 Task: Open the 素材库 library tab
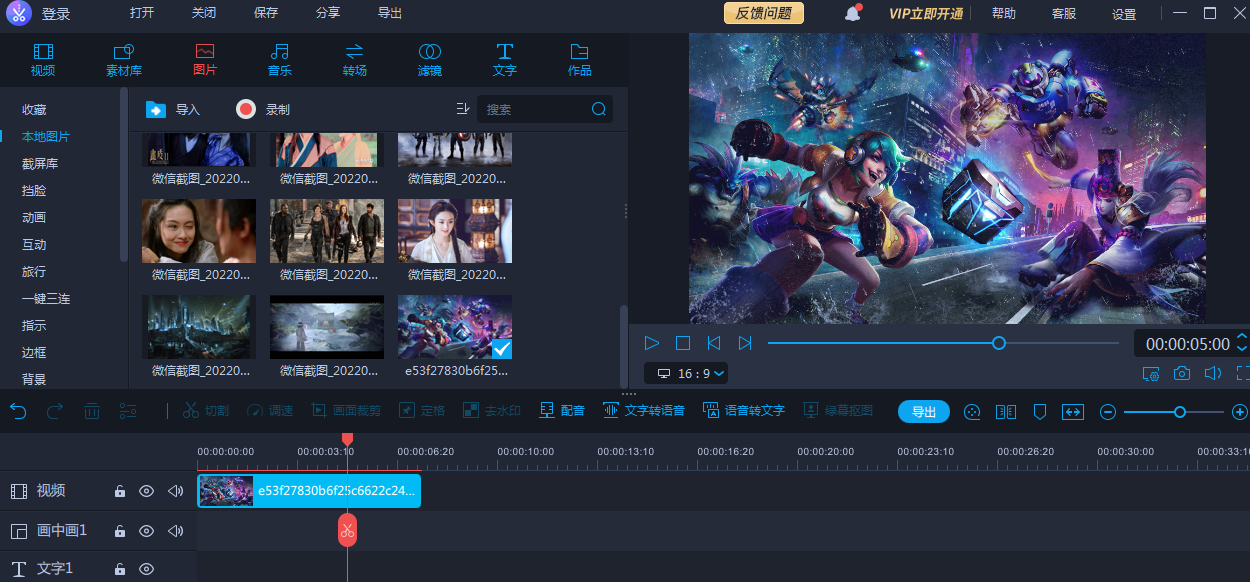[124, 59]
